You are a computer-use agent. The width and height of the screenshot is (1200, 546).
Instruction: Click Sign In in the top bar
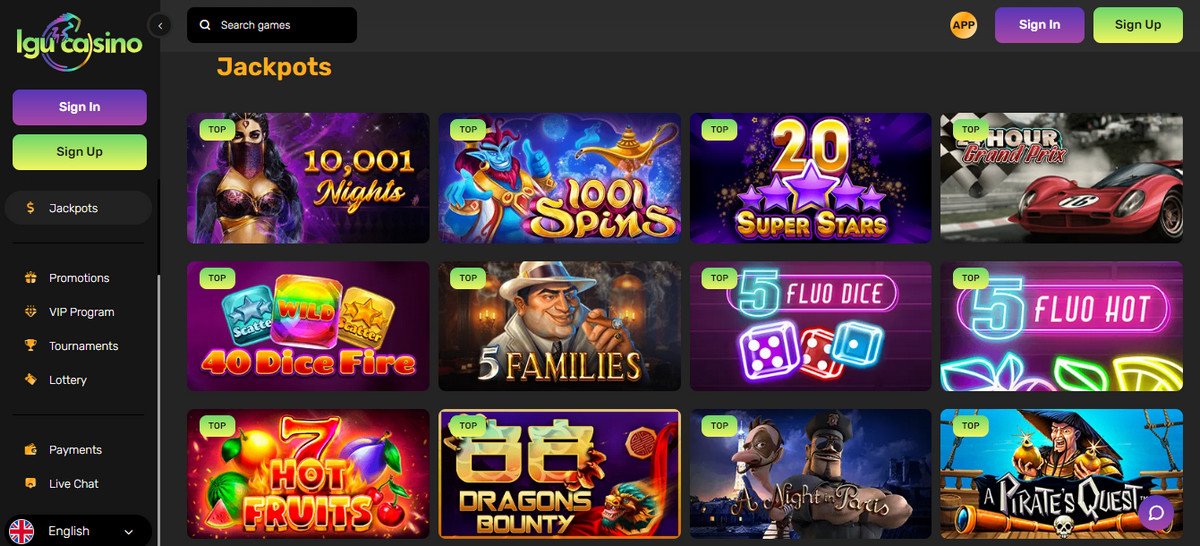[x=1039, y=25]
